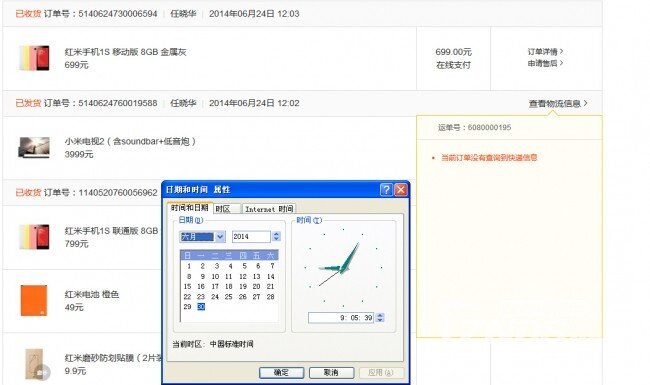650x385 pixels.
Task: Click the 当前时区: 中国标准时间 label
Action: (x=213, y=344)
